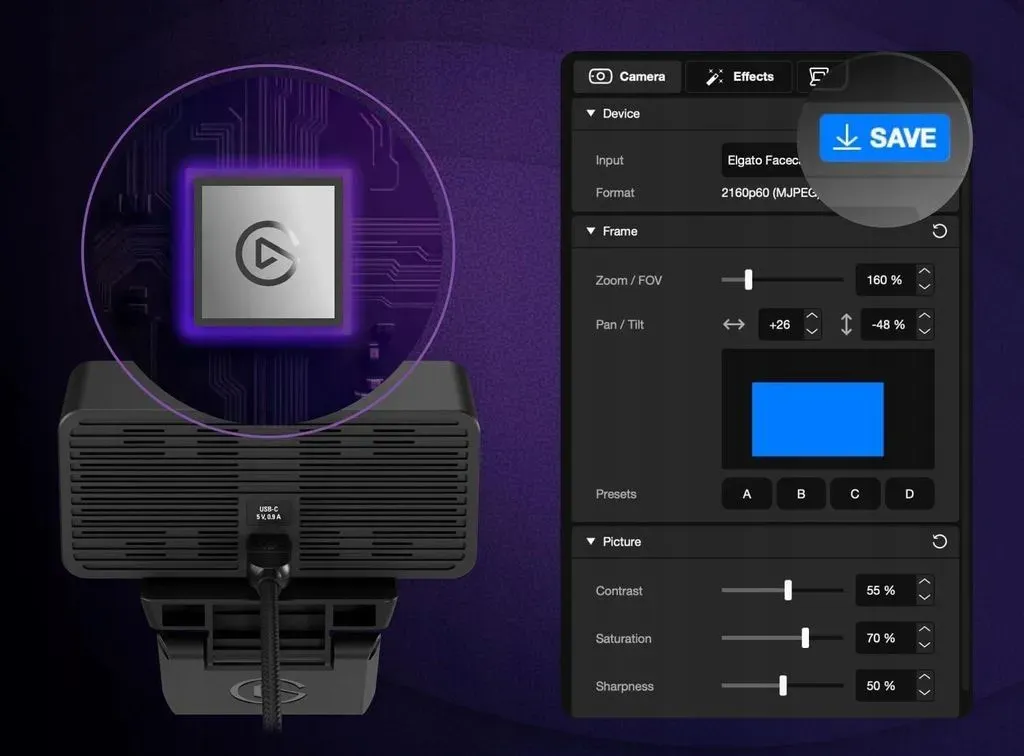Screen dimensions: 1024x756
Task: Click the Sharpness slider handle
Action: coord(783,685)
